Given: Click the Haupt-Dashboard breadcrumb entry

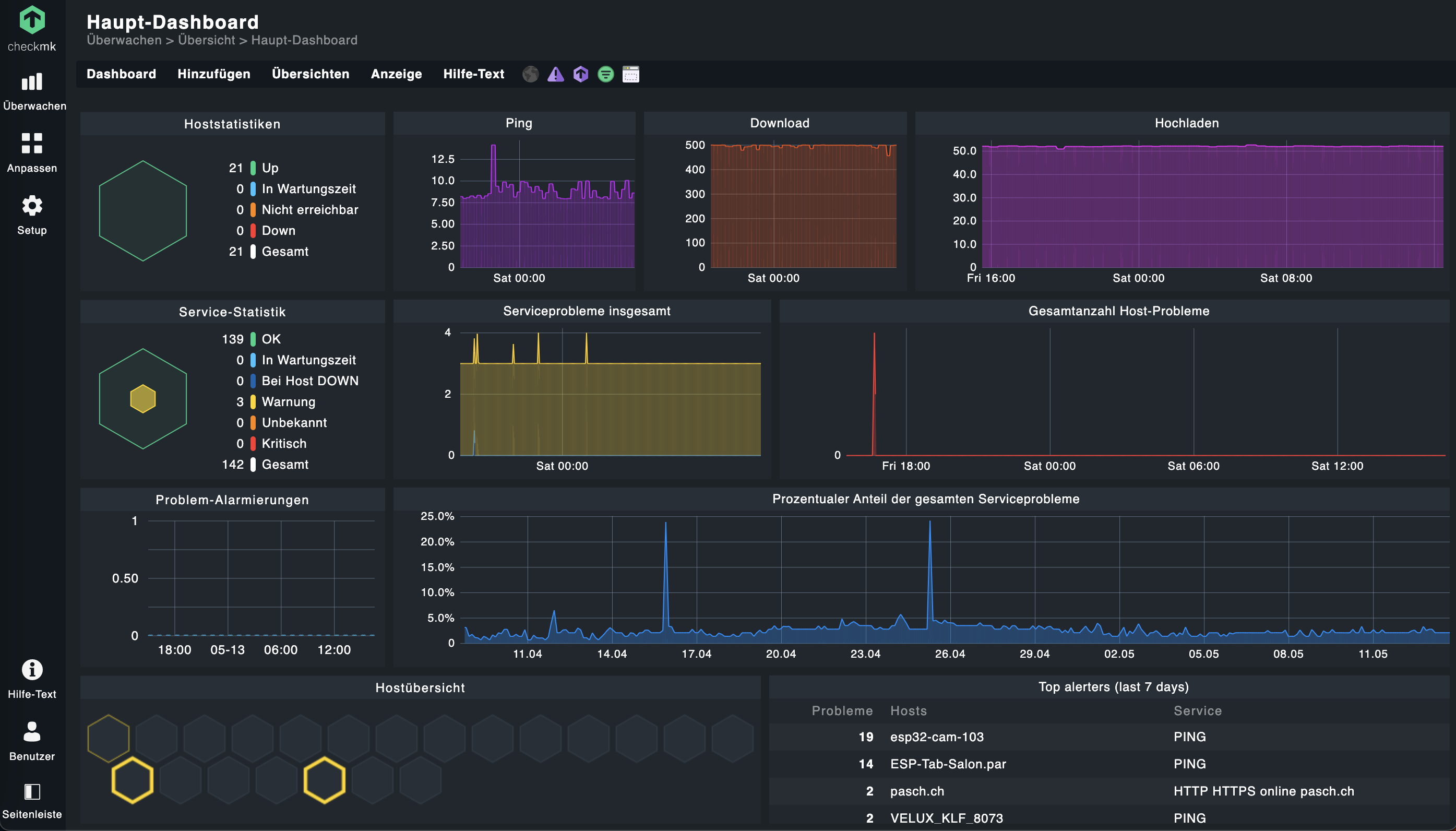Looking at the screenshot, I should pos(305,41).
